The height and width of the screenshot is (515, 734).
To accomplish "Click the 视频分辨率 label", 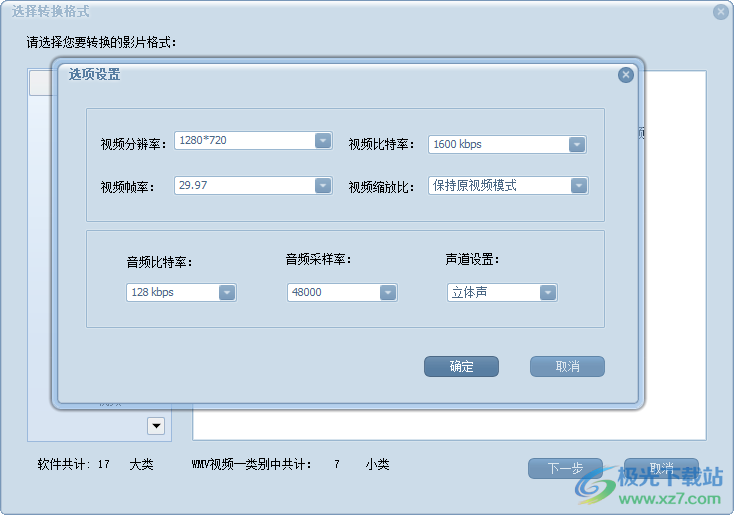I will point(133,144).
